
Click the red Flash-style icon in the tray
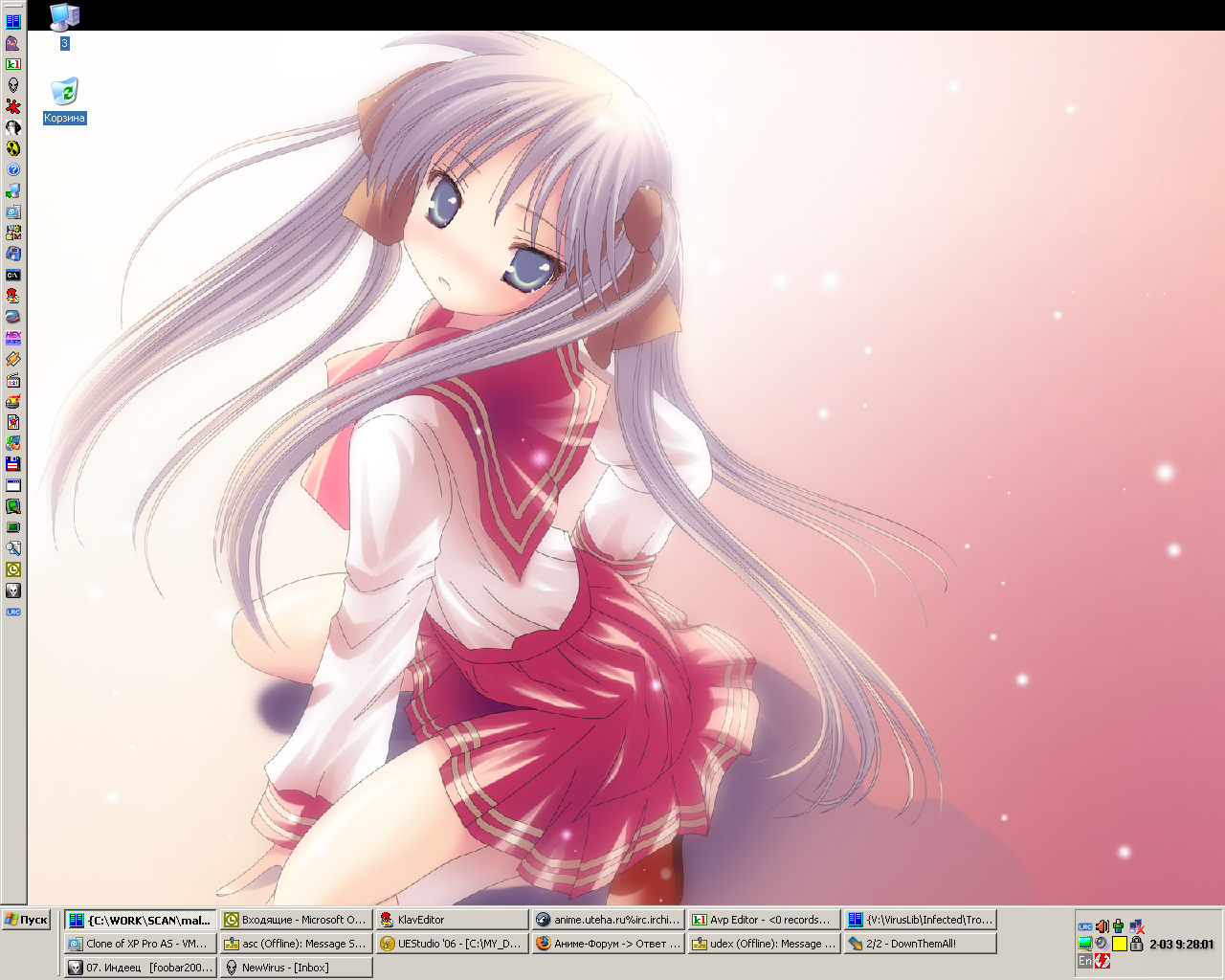(1102, 960)
